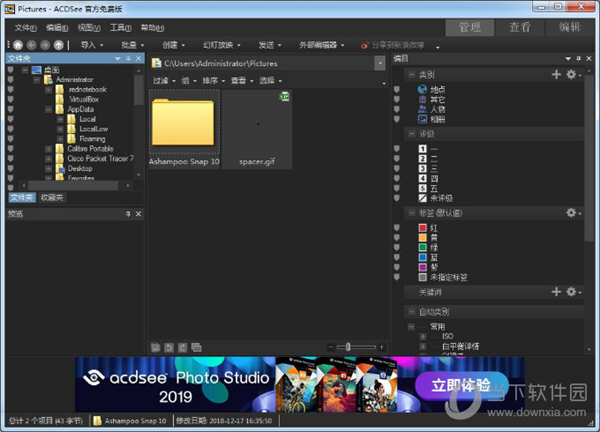Toggle the shield marker next to rating 3 (三)

pos(397,168)
